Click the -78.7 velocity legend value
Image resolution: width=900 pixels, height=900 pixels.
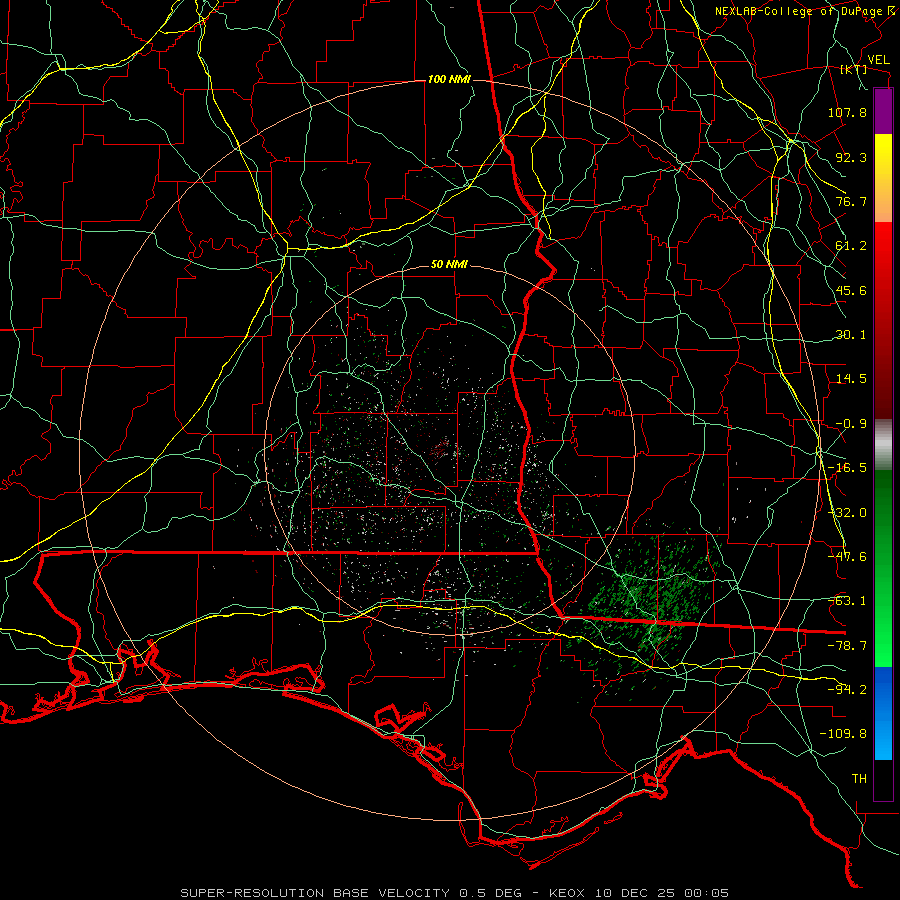[847, 646]
